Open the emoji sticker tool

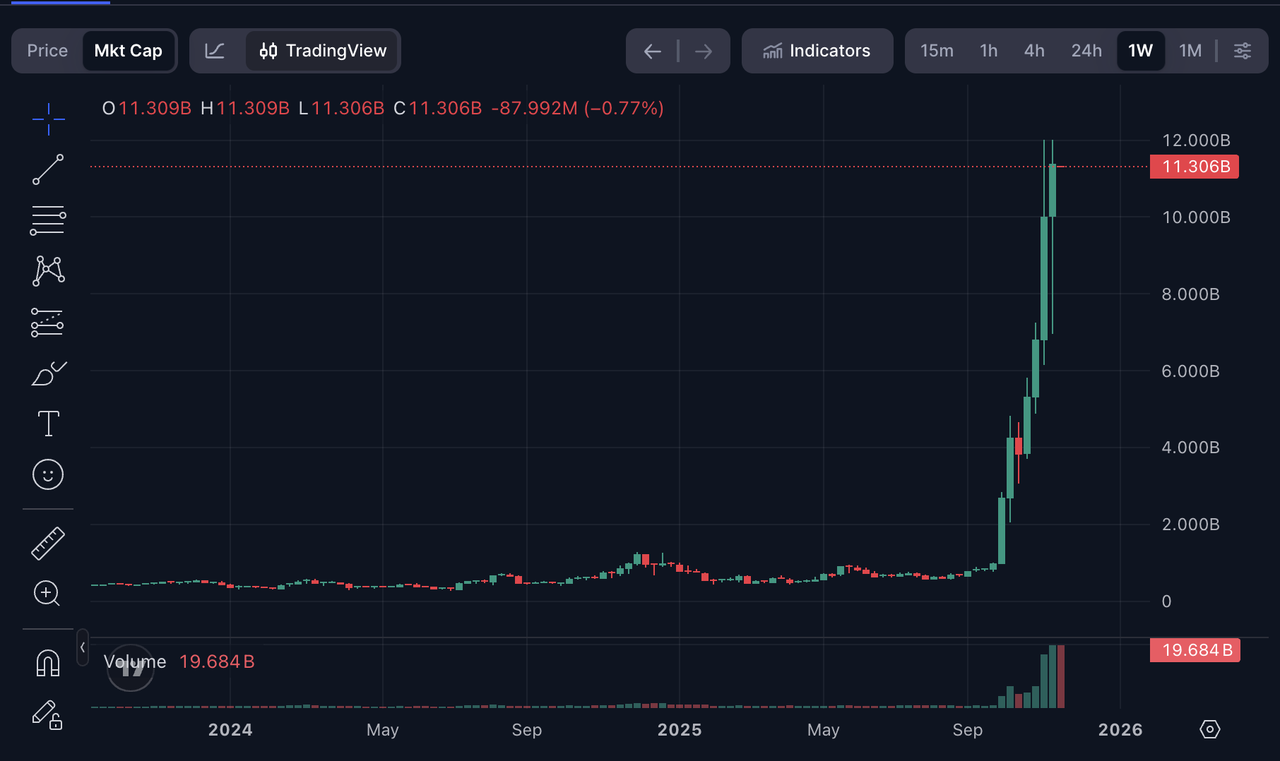47,474
